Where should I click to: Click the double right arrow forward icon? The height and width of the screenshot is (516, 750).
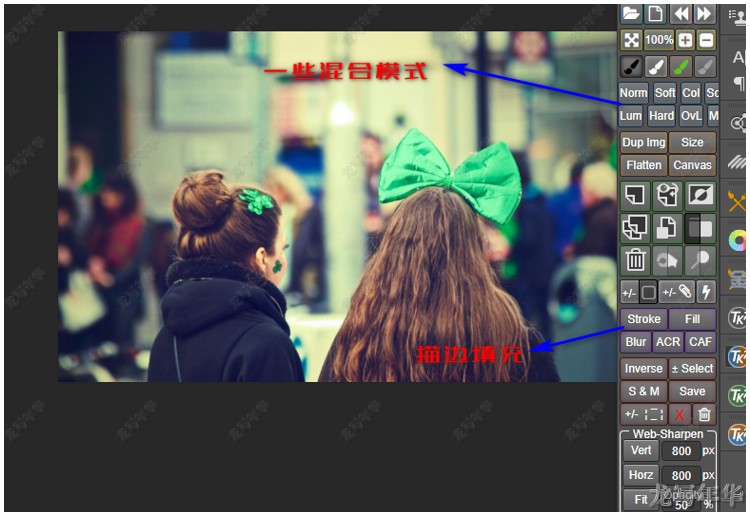tap(705, 13)
